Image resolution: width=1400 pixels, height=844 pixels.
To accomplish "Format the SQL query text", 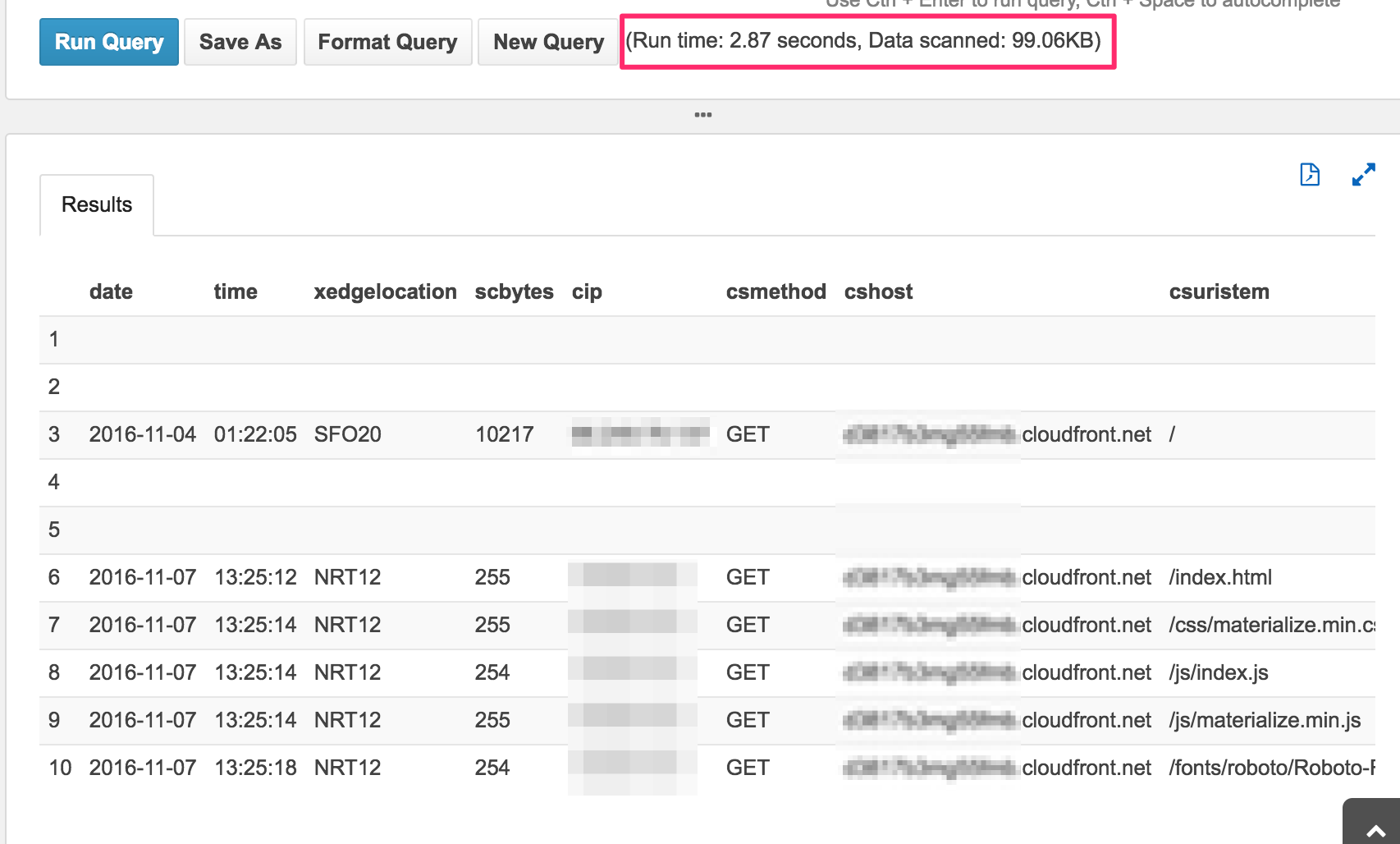I will pos(387,41).
